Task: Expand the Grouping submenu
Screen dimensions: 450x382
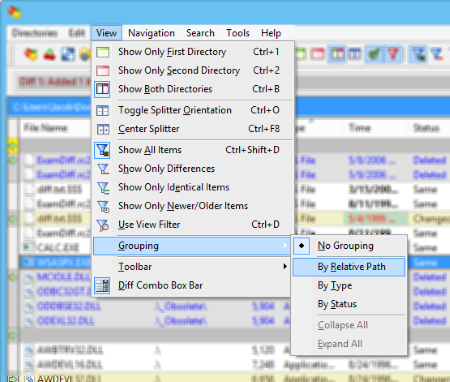Action: (x=191, y=246)
